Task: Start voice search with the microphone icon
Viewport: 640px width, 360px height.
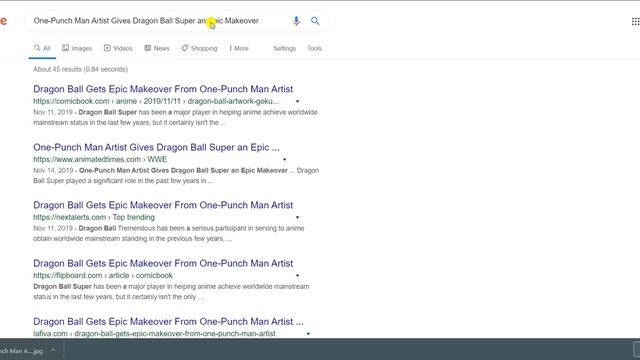Action: point(296,21)
